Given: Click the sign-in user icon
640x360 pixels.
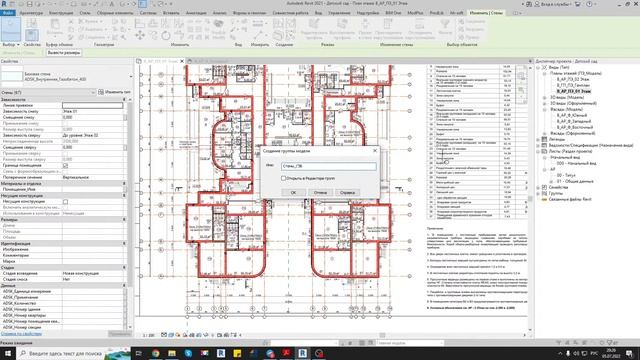Looking at the screenshot, I should pyautogui.click(x=537, y=4).
